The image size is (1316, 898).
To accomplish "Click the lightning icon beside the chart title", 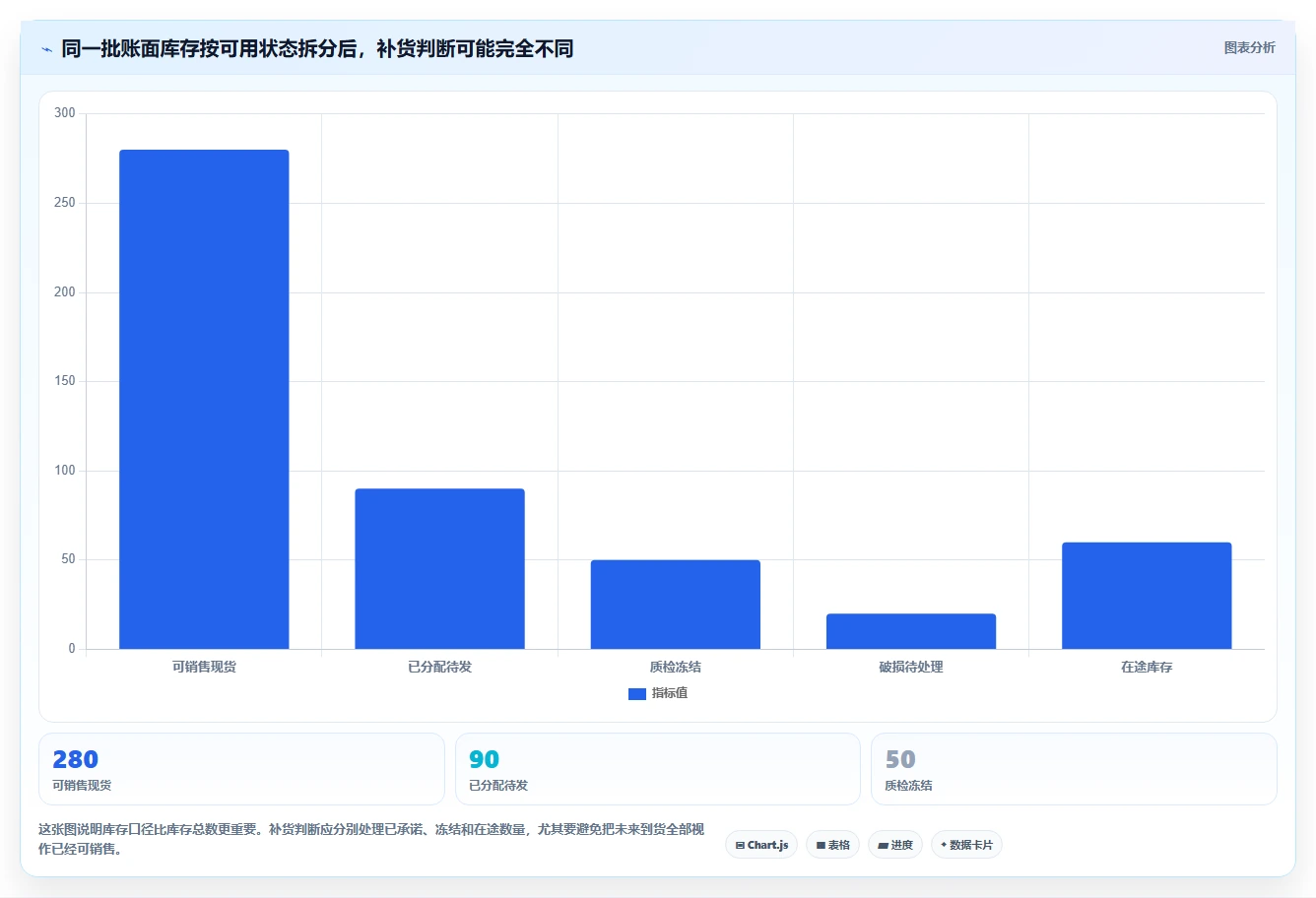I will pos(46,49).
